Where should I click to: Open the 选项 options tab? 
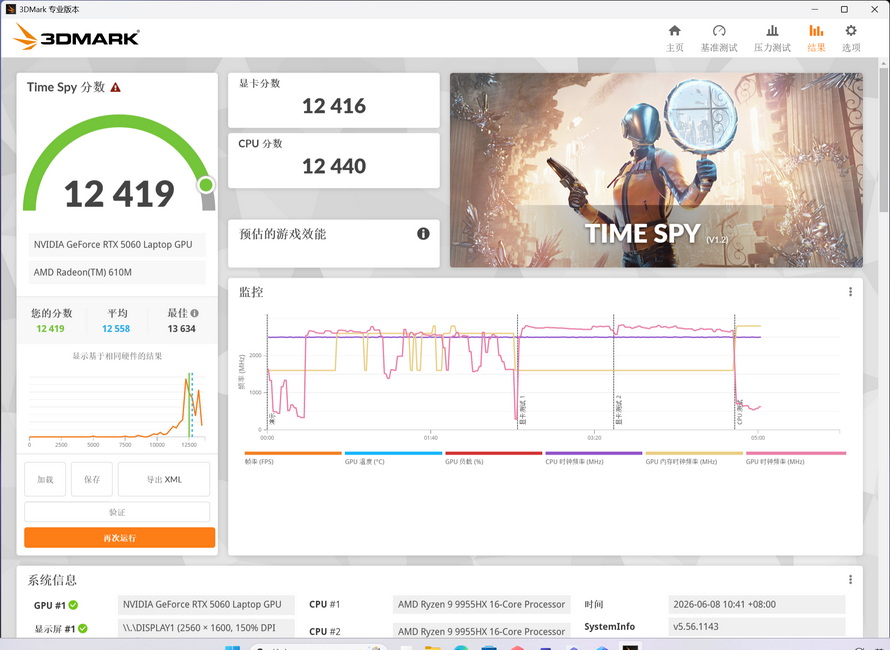(851, 38)
